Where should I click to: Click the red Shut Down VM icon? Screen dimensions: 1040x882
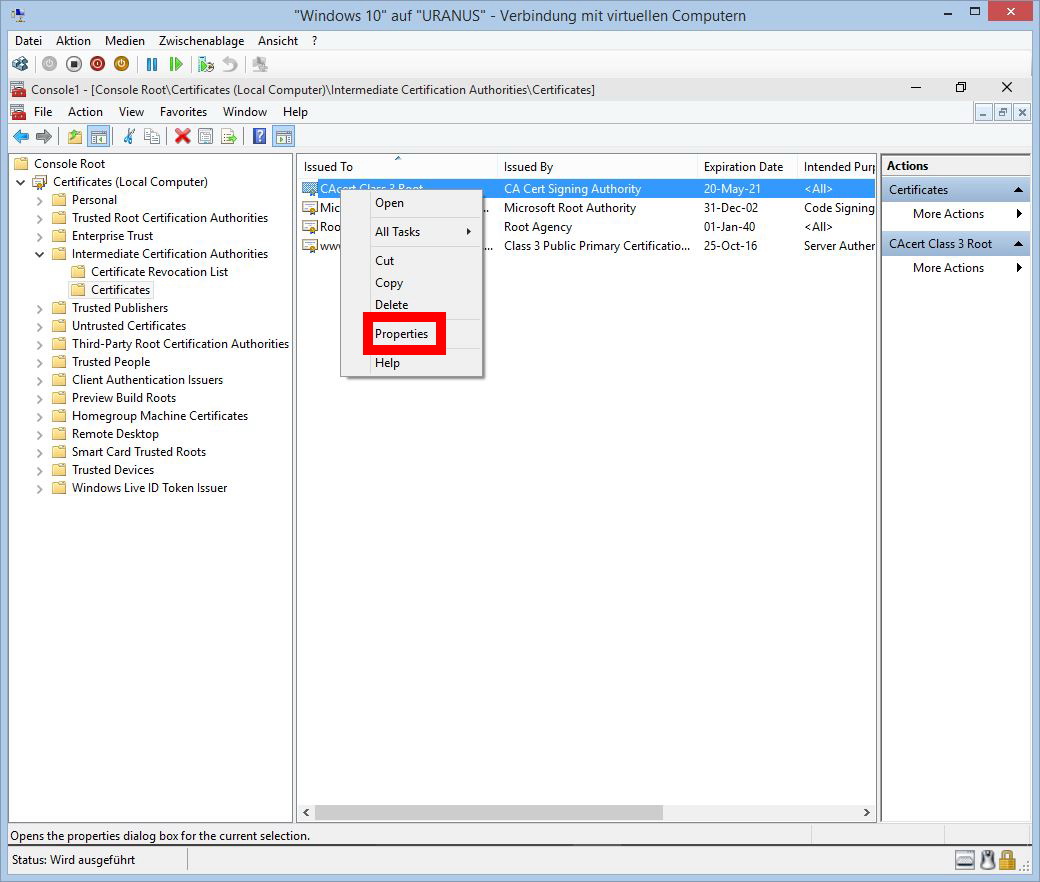[97, 64]
